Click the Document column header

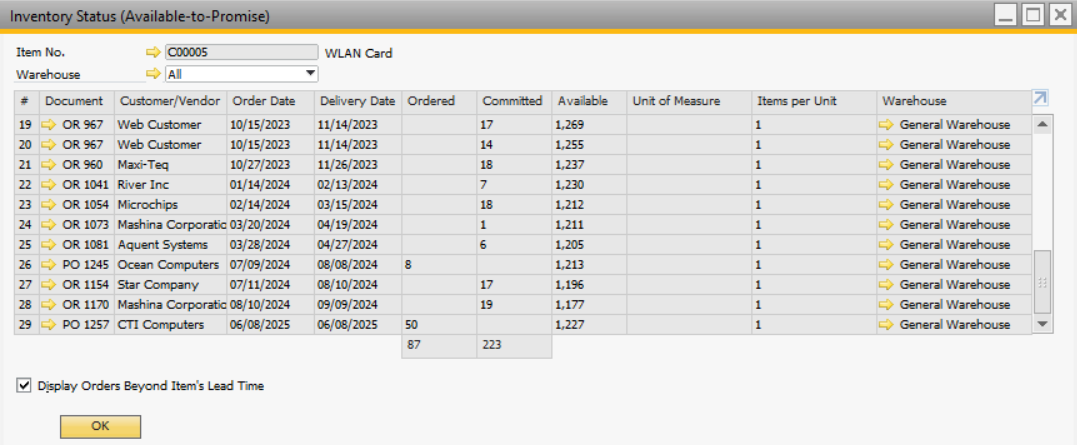point(77,101)
